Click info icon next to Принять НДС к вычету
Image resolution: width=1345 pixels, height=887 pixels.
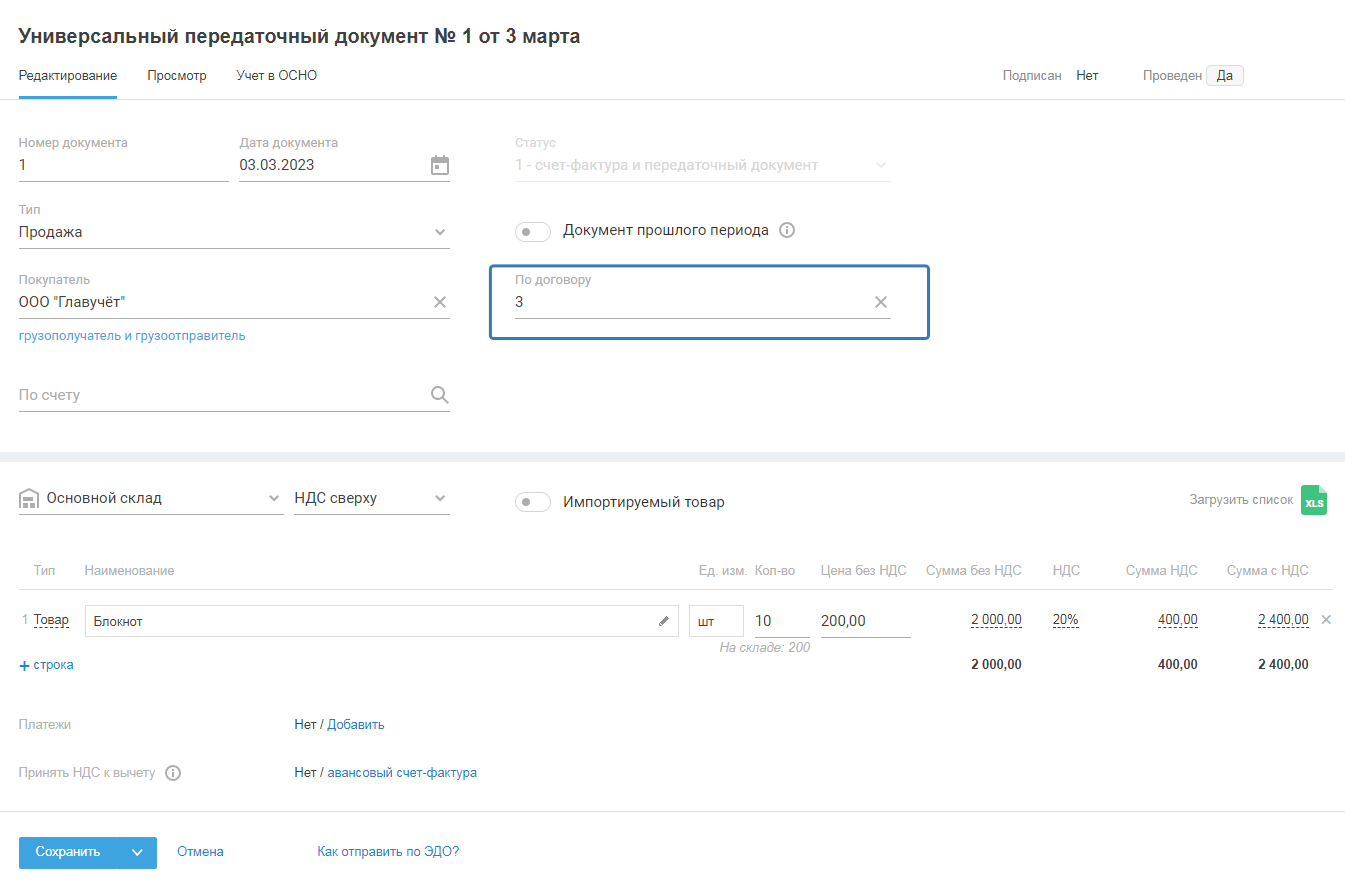[173, 773]
